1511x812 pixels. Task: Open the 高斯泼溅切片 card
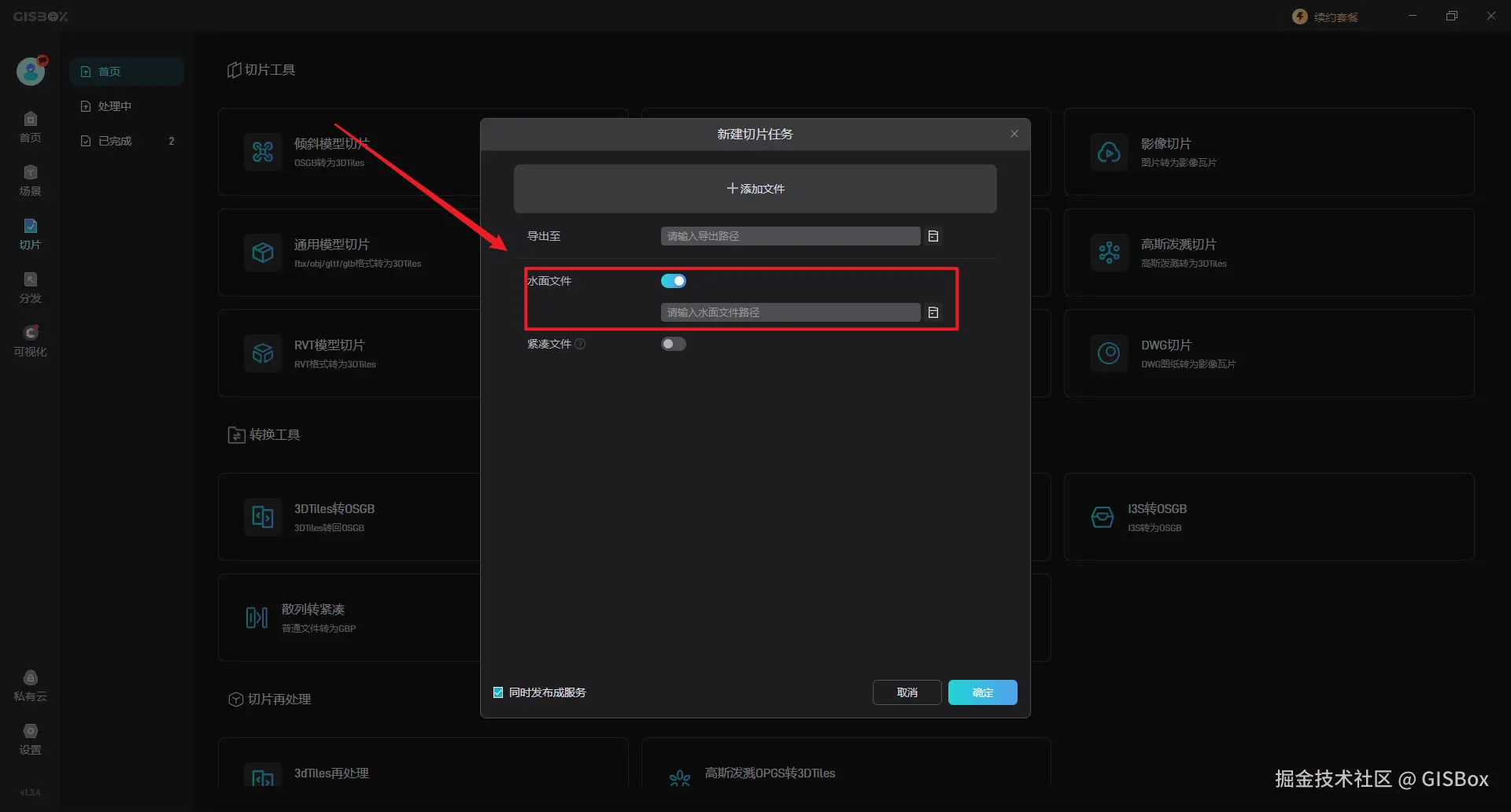1269,253
